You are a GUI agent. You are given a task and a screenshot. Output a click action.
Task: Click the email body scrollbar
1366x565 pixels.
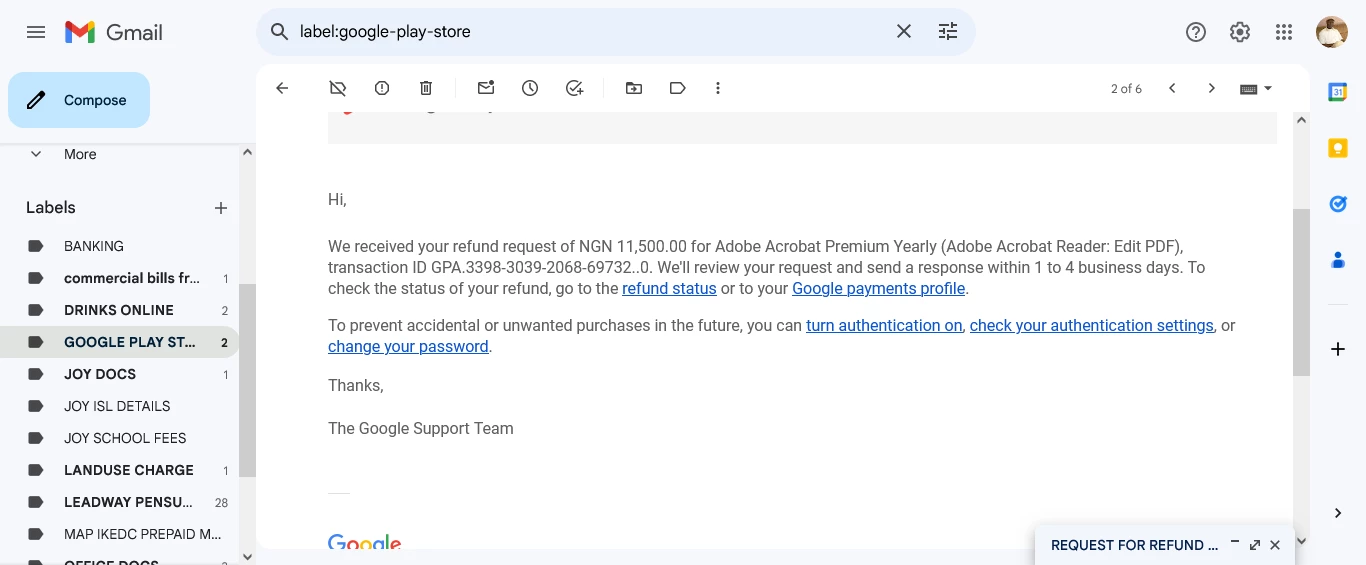point(1301,292)
